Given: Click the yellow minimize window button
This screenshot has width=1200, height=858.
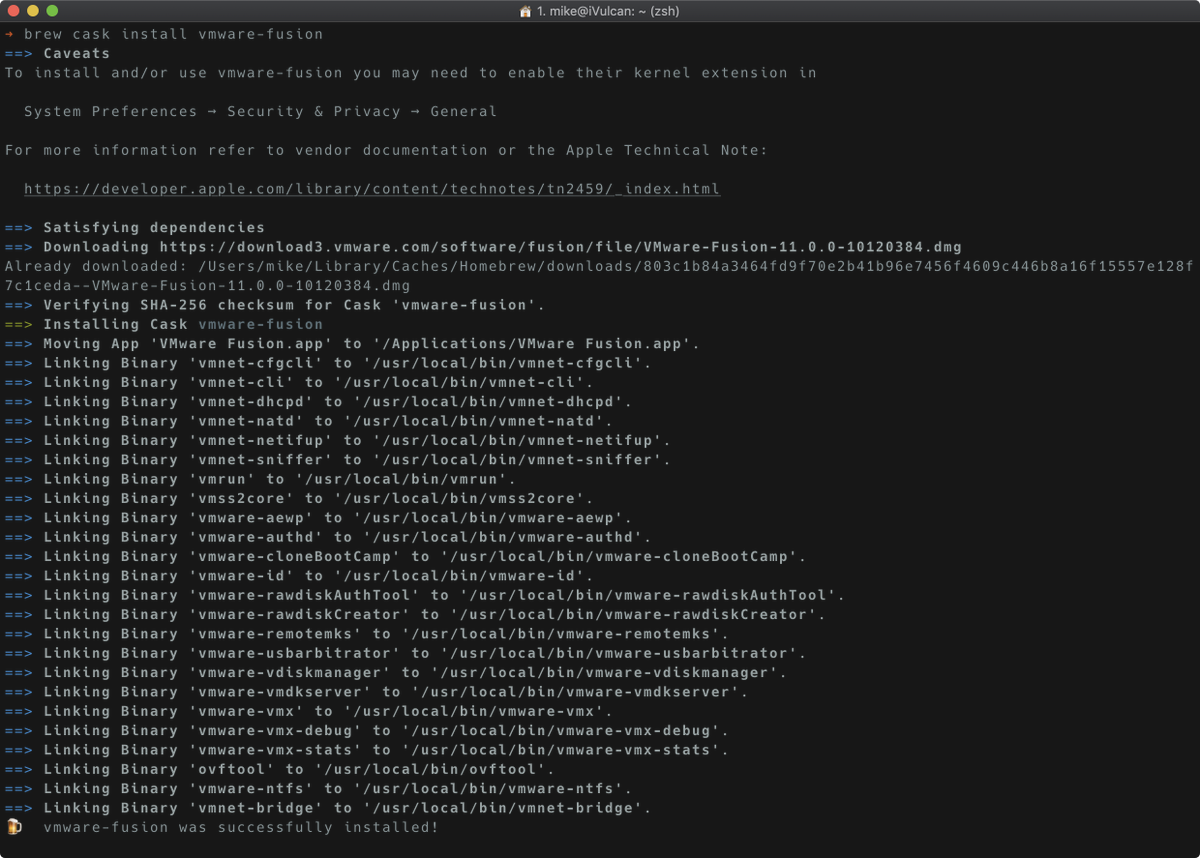Looking at the screenshot, I should click(33, 11).
